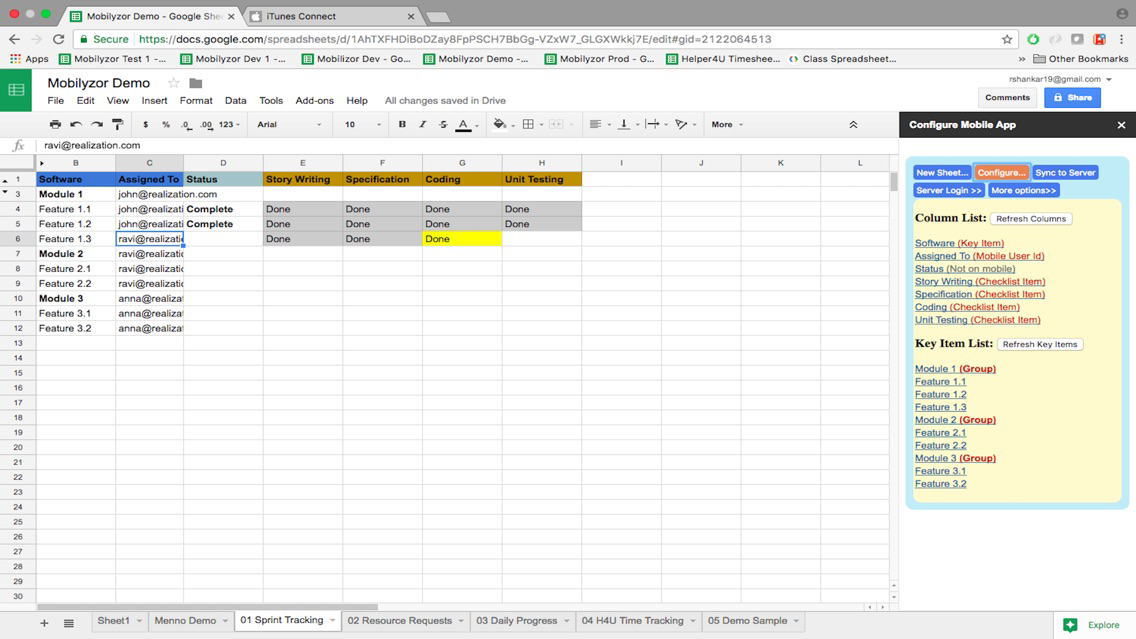Collapse toolbar with double chevron icon
The image size is (1136, 639).
(x=853, y=125)
